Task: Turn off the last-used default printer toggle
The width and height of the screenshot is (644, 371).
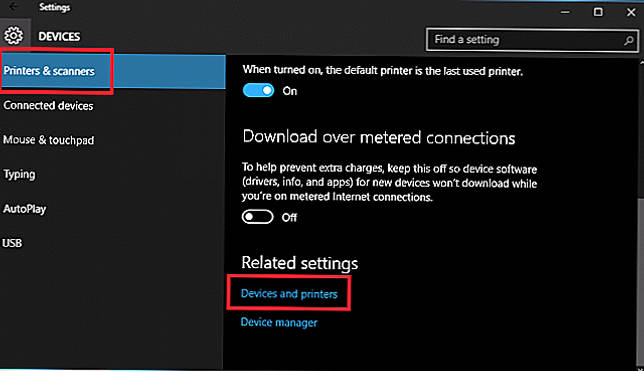Action: tap(258, 90)
